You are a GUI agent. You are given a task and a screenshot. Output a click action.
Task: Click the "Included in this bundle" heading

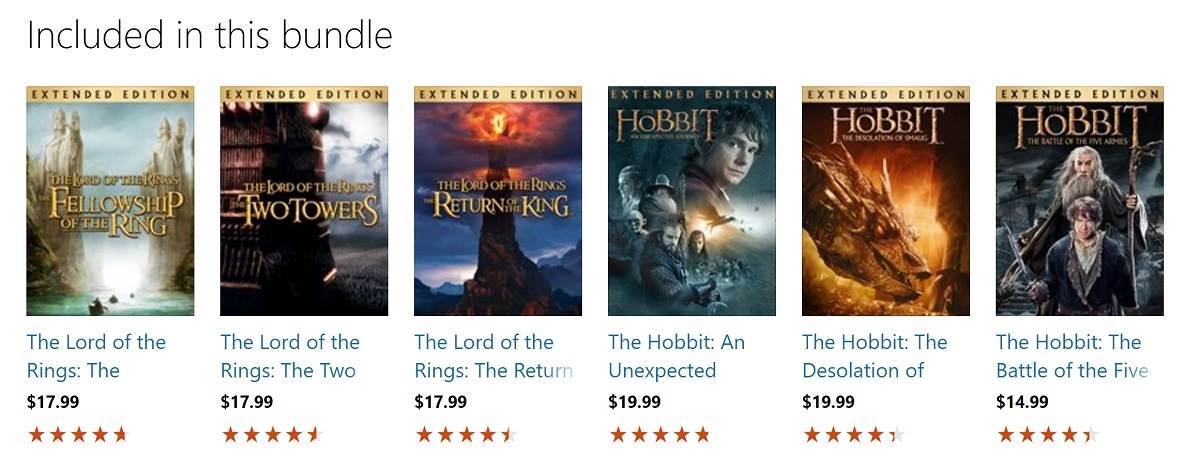[209, 35]
